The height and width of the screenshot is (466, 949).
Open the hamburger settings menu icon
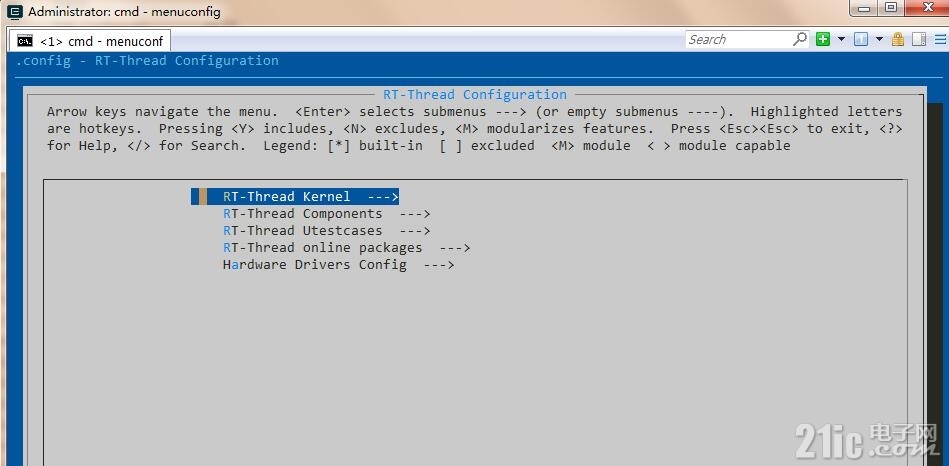941,39
